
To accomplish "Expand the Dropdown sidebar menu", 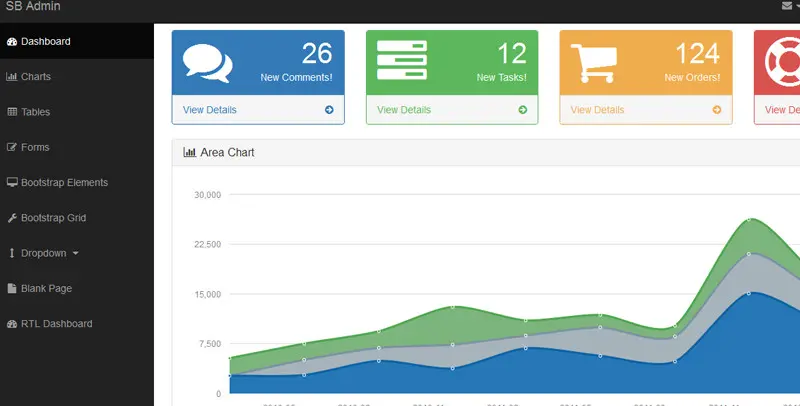I will point(77,253).
